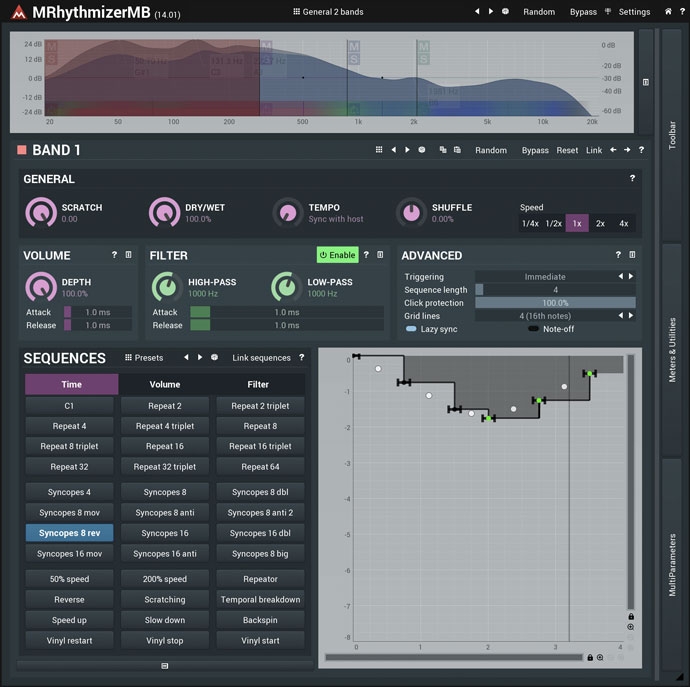
Task: Click the vertical zoom magnifier icon on graph
Action: (x=631, y=628)
